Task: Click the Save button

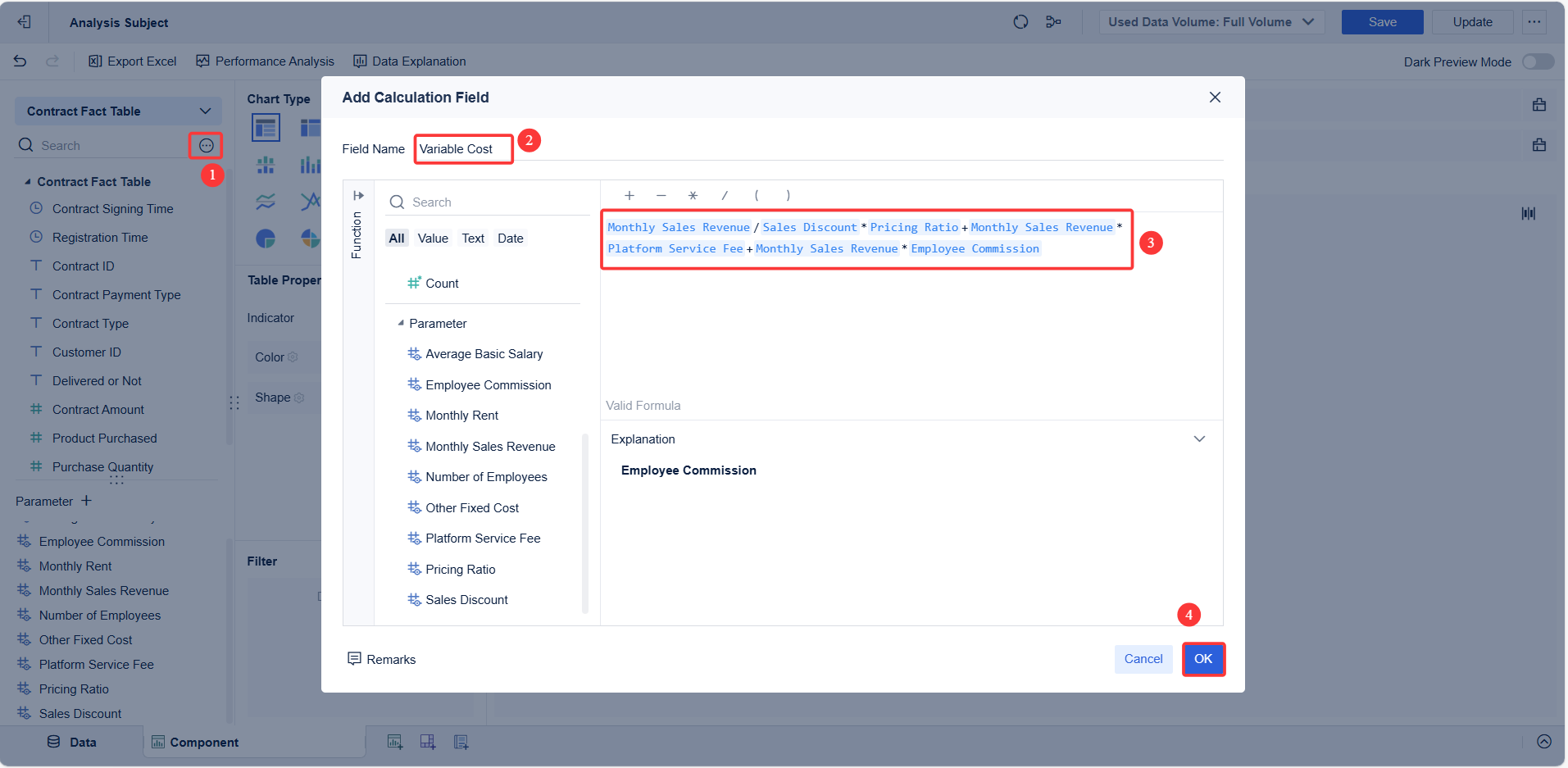Action: 1382,22
